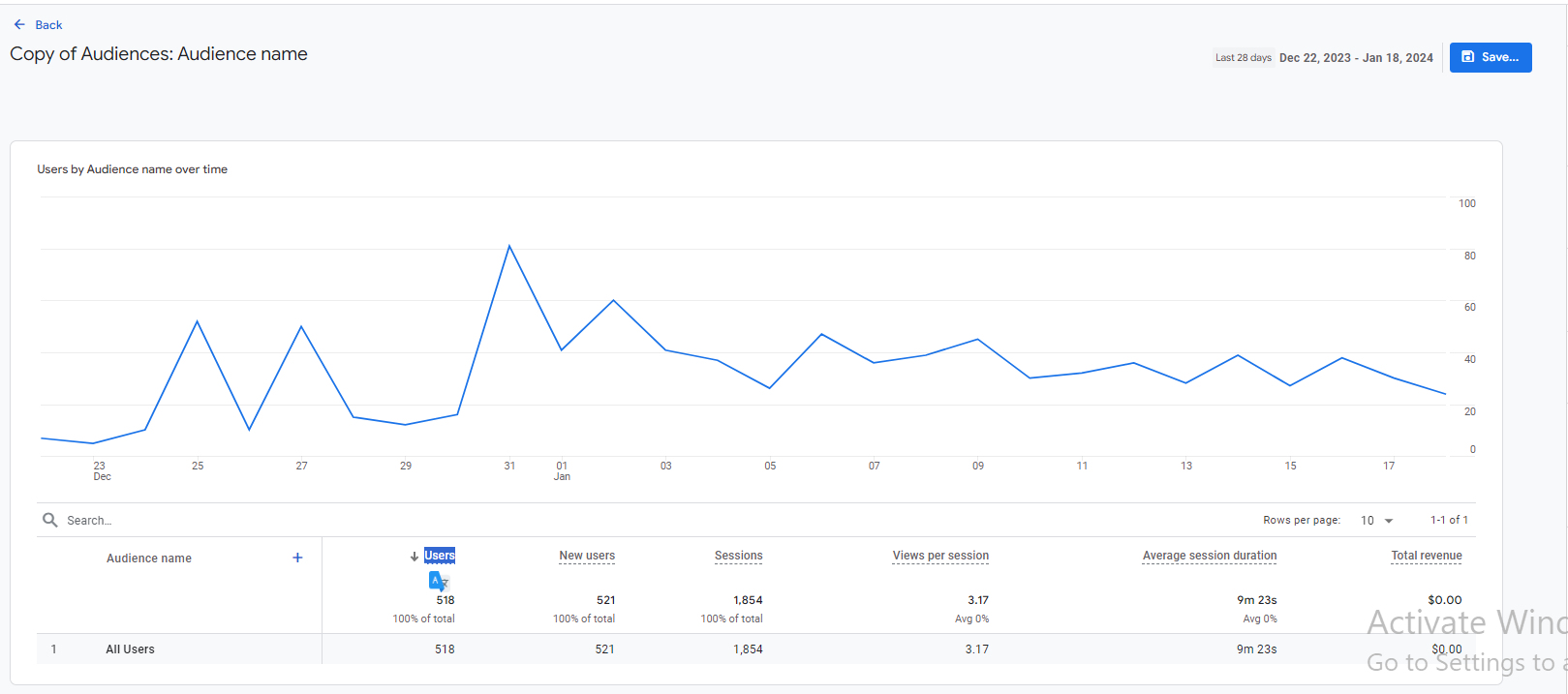Click the Audience name dimension header
The height and width of the screenshot is (694, 1568).
click(149, 558)
